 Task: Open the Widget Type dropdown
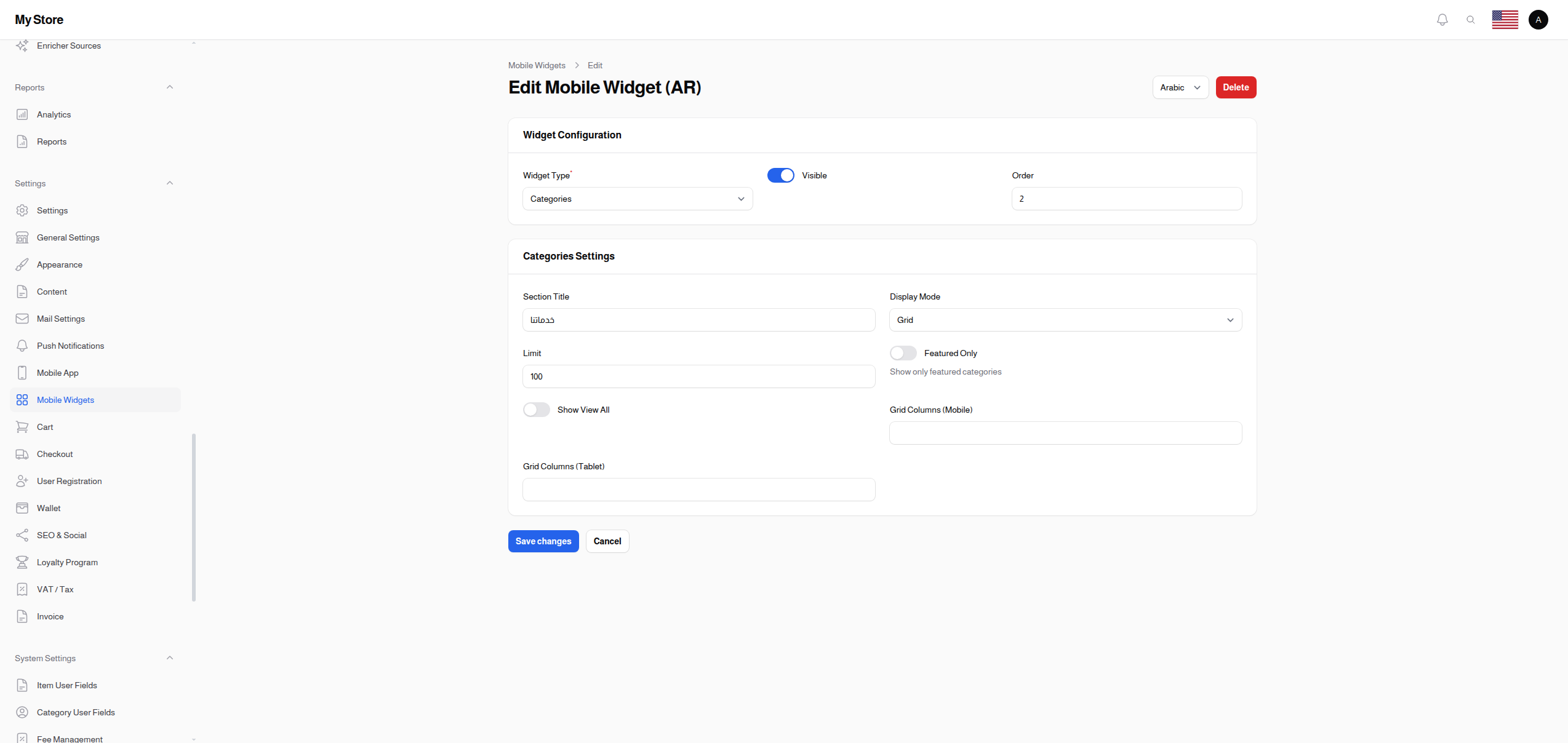(x=637, y=199)
